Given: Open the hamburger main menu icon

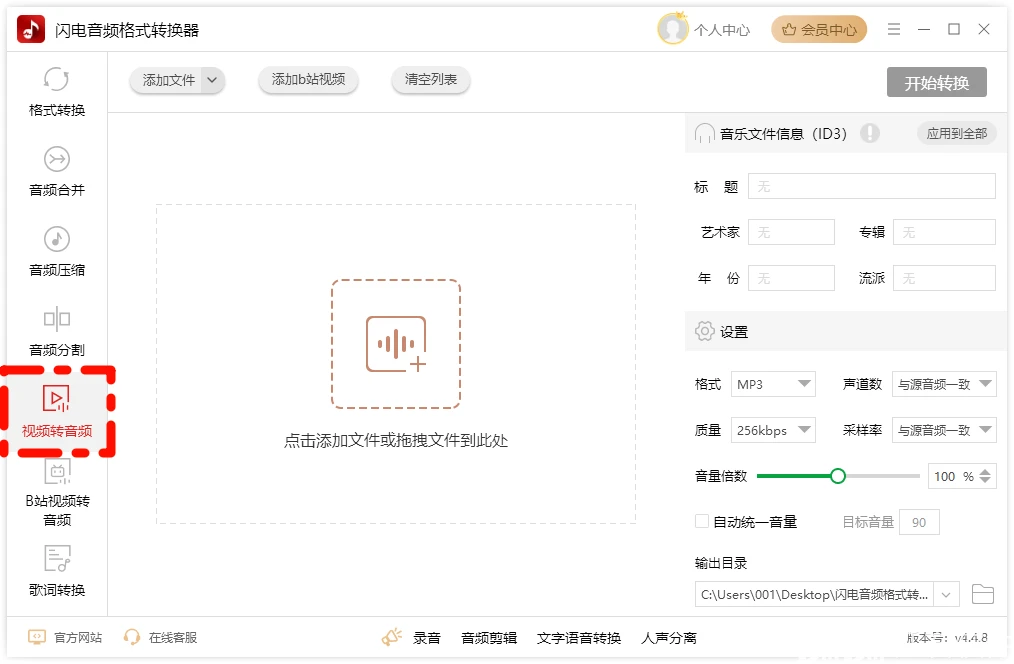Looking at the screenshot, I should (x=894, y=29).
